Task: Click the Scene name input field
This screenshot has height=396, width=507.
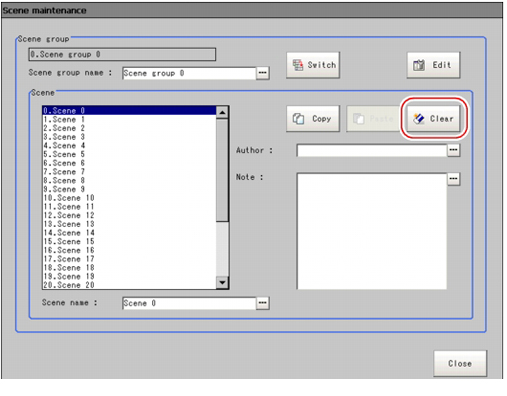Action: (189, 303)
